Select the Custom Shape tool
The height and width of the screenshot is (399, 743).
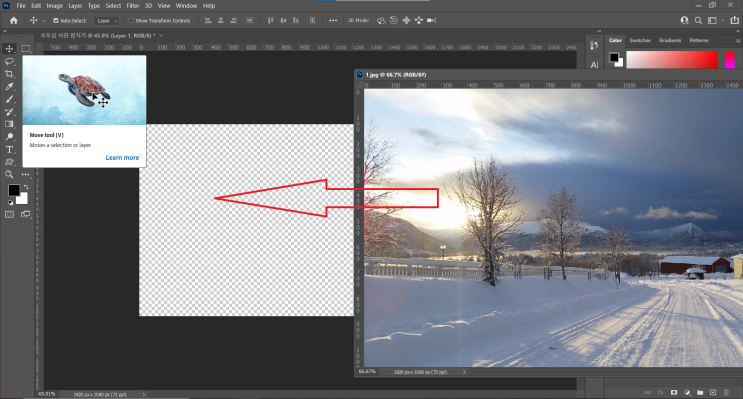click(9, 162)
